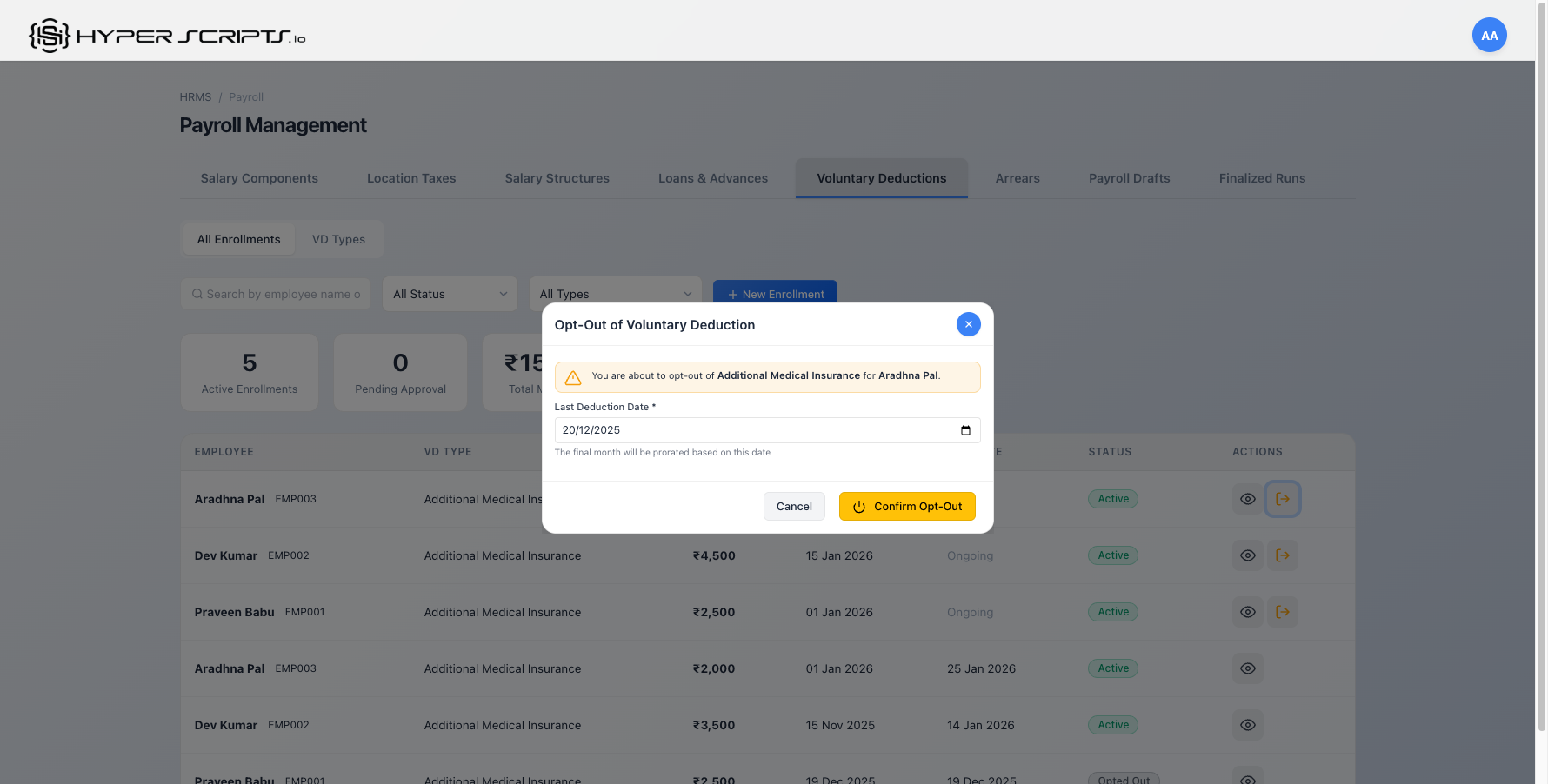Close the Opt-Out dialog with the X button
1548x784 pixels.
pyautogui.click(x=968, y=323)
